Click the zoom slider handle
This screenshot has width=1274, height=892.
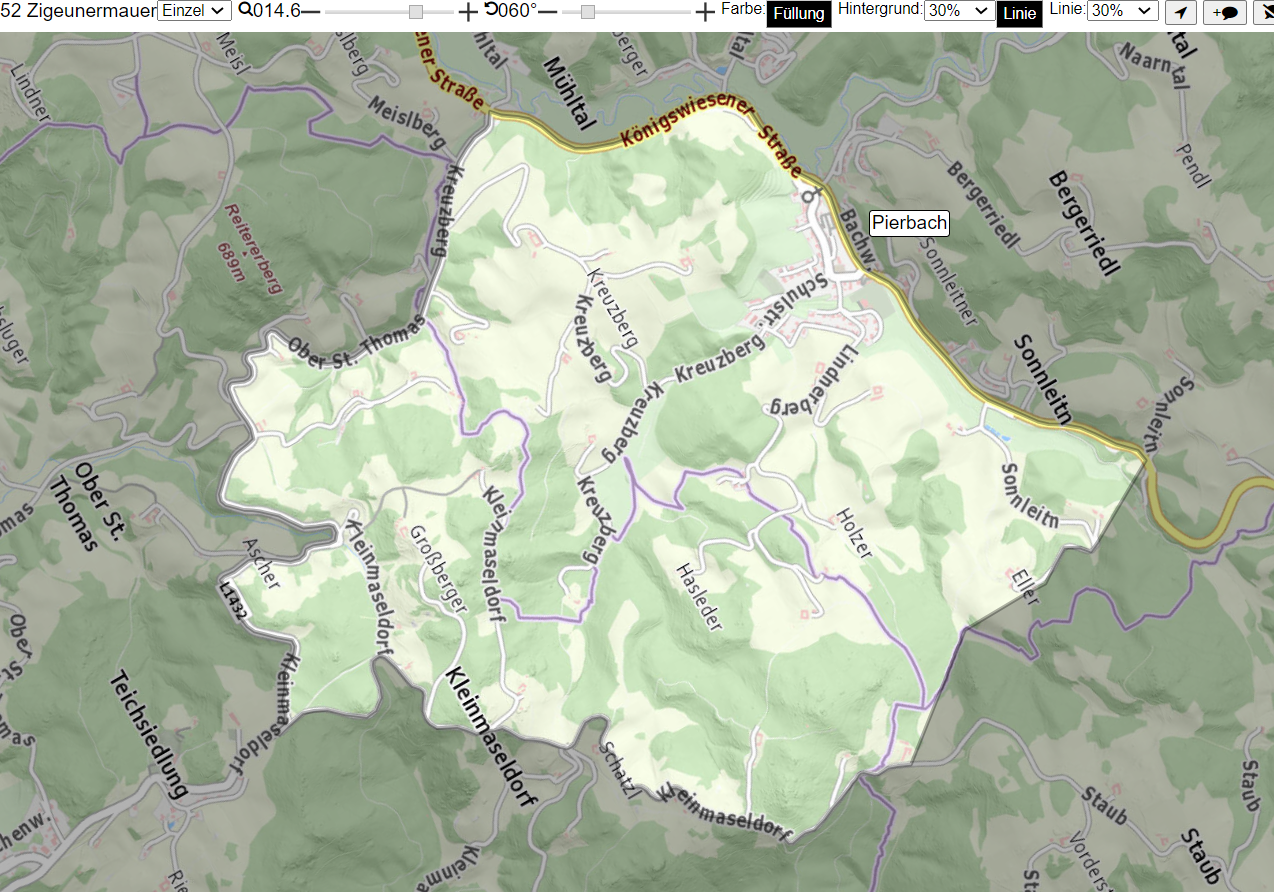click(x=416, y=12)
